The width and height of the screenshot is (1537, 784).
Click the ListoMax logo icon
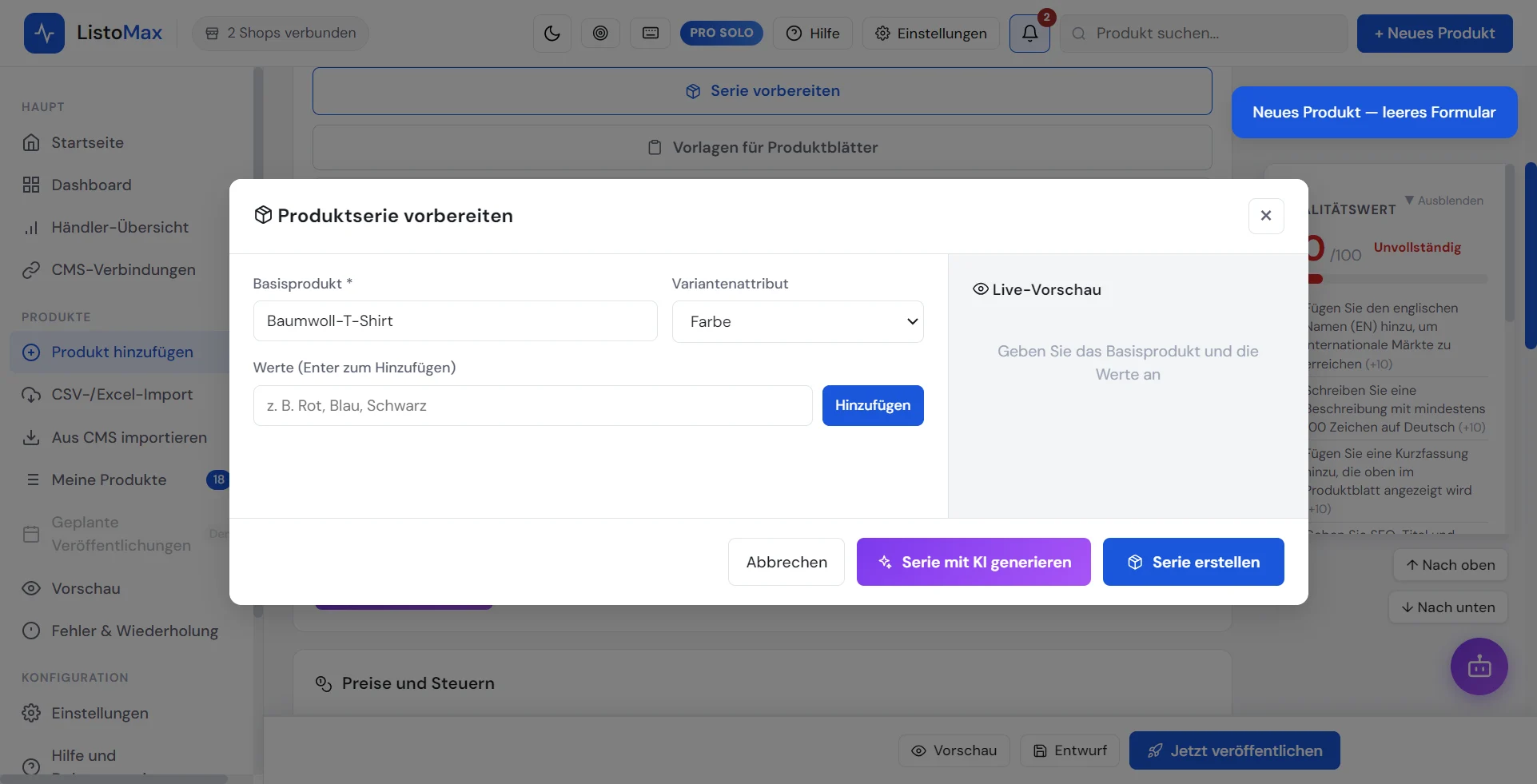click(x=44, y=33)
